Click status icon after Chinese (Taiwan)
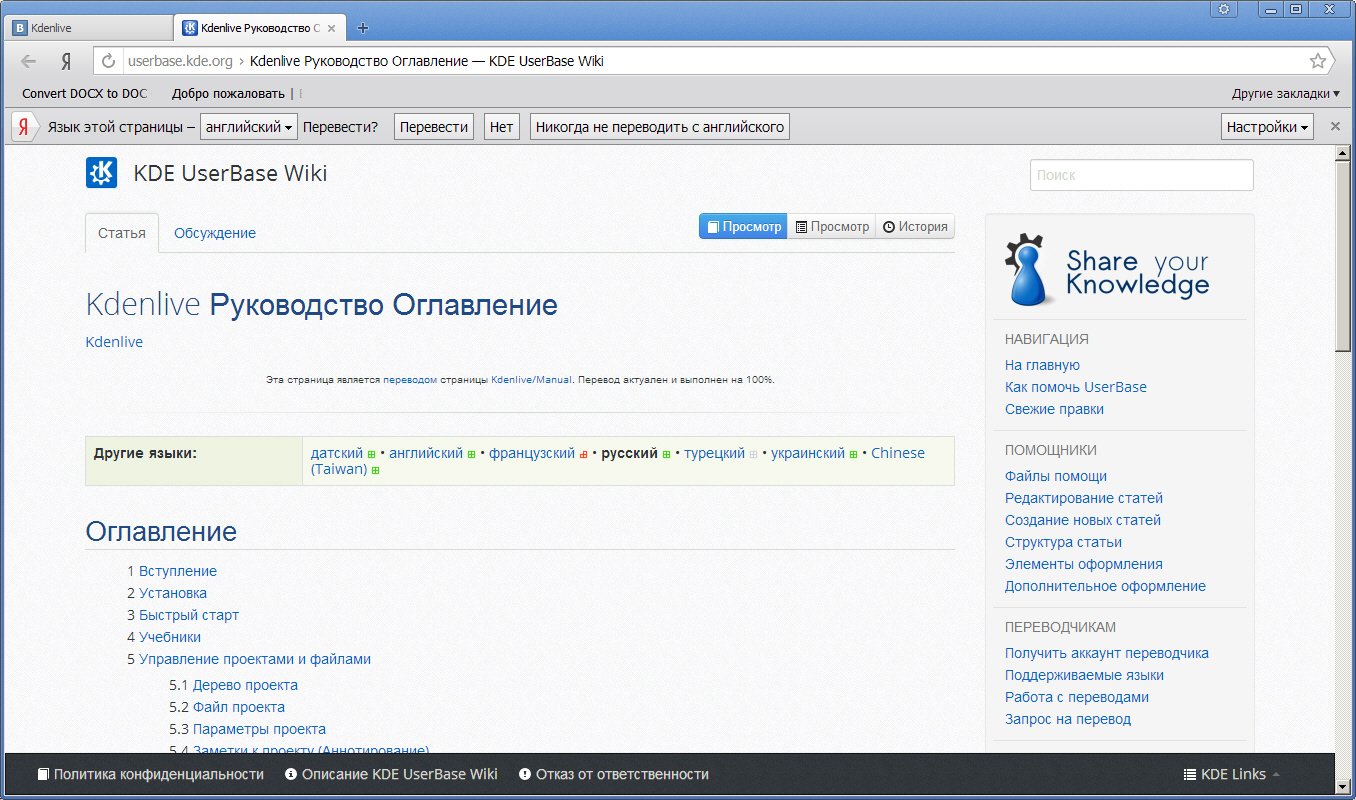This screenshot has height=800, width=1356. point(376,470)
